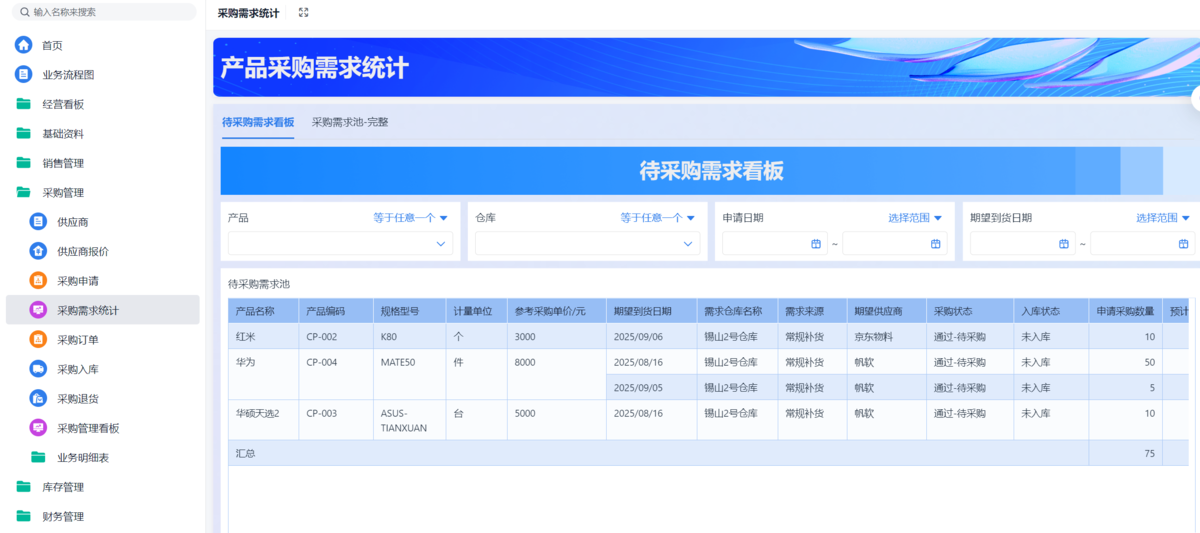Click the 采购状态 column header
The height and width of the screenshot is (533, 1200).
[970, 311]
